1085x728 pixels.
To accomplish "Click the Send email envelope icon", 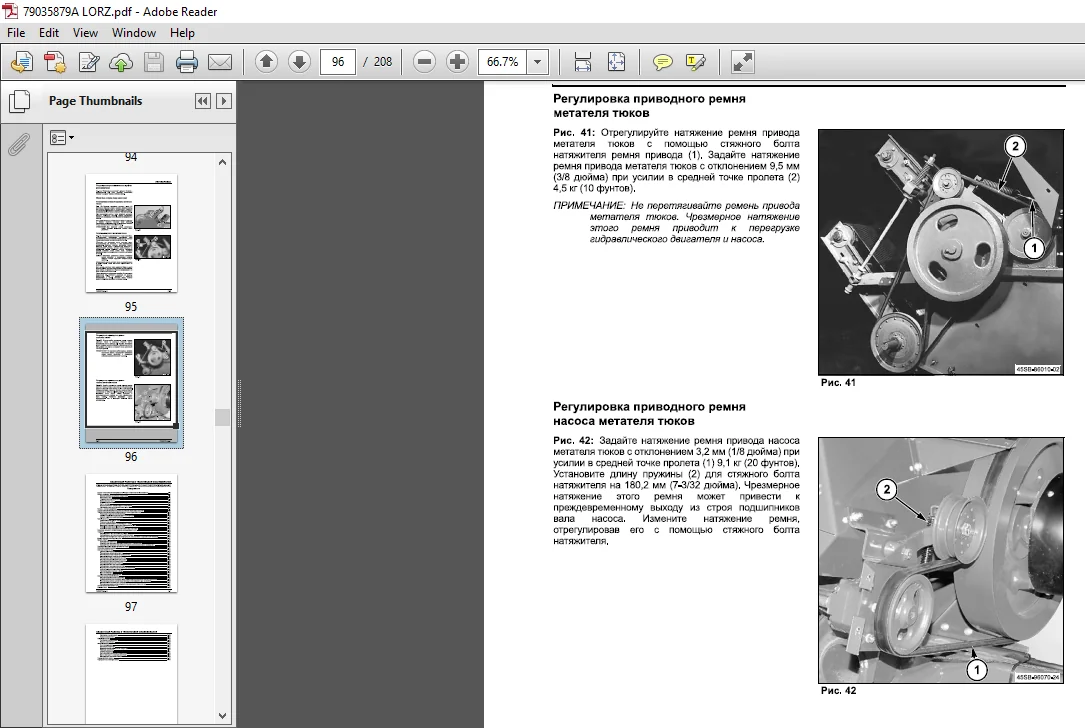I will tap(220, 62).
